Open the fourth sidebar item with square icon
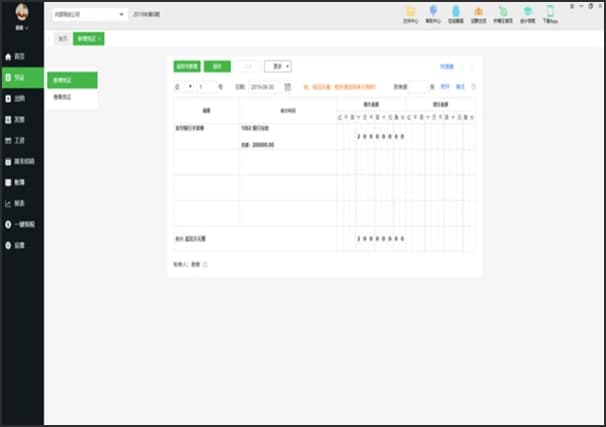Screen dimensions: 606x427 click(15, 119)
